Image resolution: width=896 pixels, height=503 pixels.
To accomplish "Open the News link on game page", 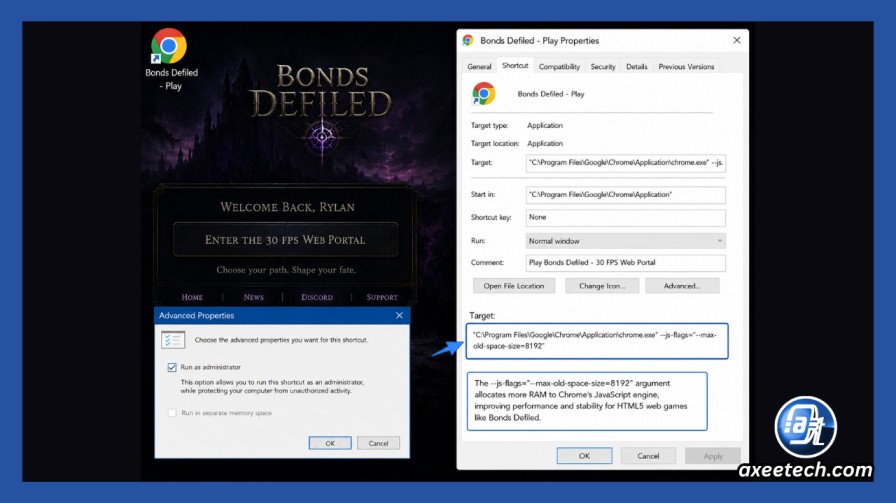I will click(x=253, y=297).
